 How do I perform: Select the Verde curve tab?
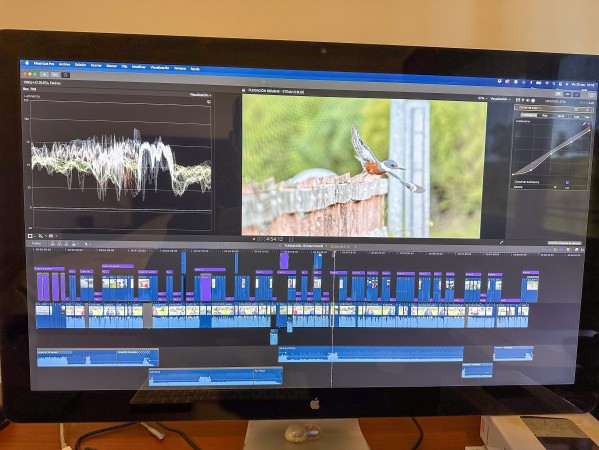click(561, 116)
